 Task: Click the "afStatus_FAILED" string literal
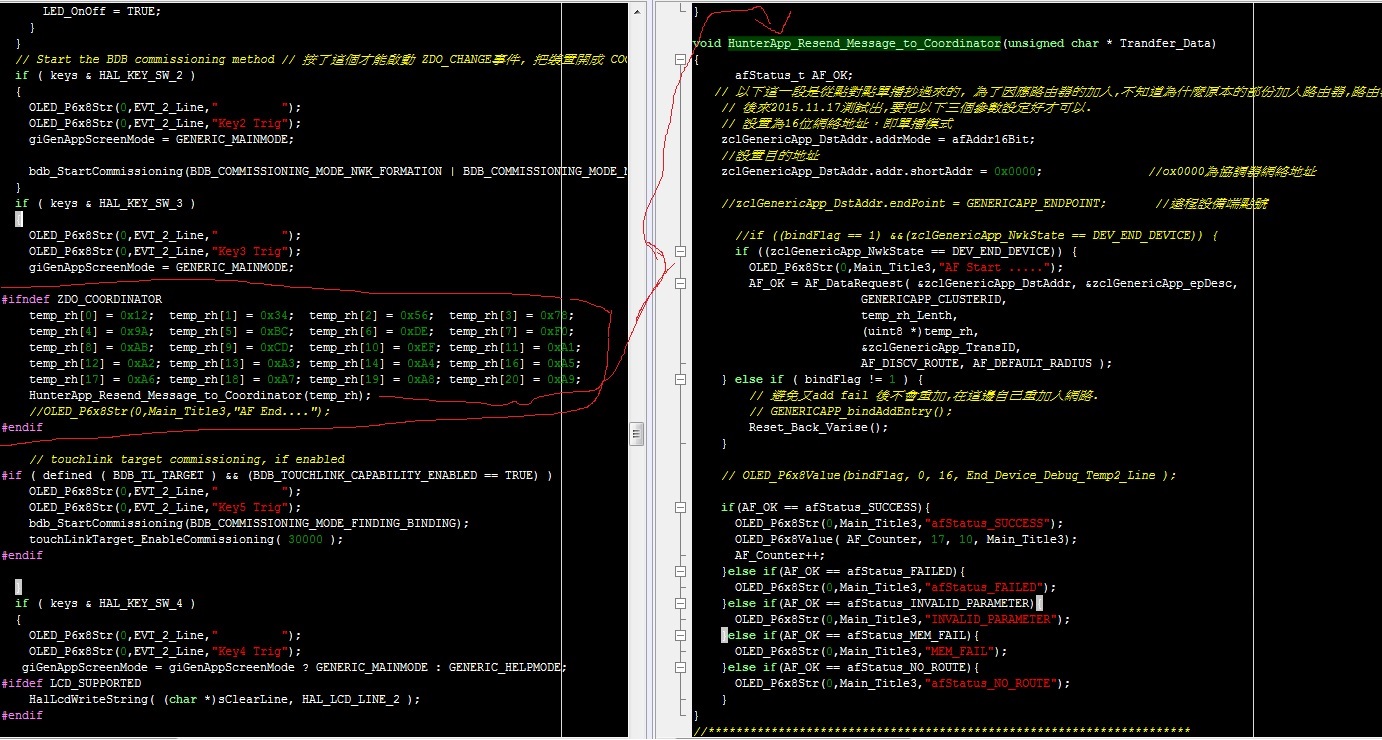tap(983, 587)
